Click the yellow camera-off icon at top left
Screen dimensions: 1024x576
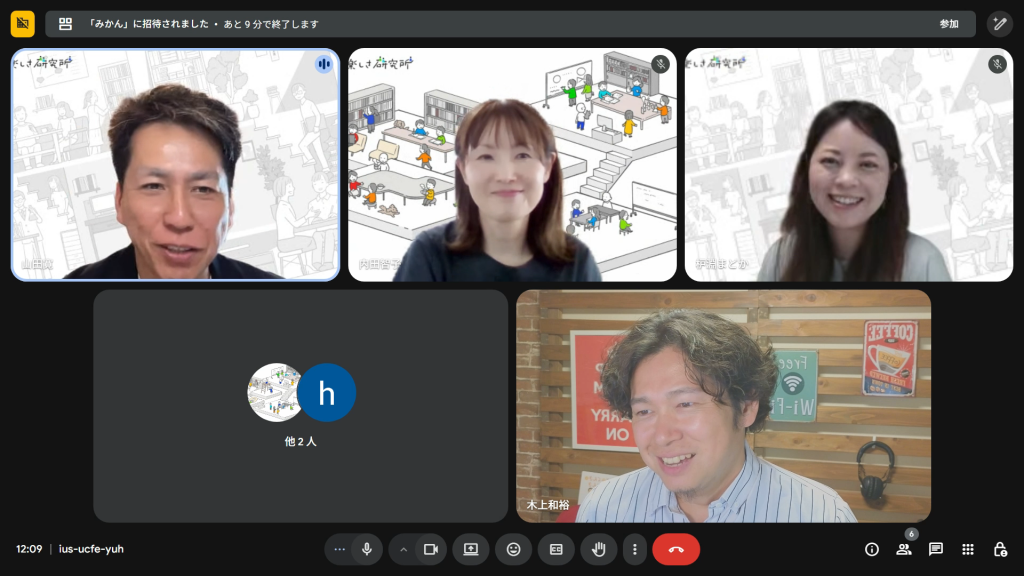pyautogui.click(x=23, y=24)
